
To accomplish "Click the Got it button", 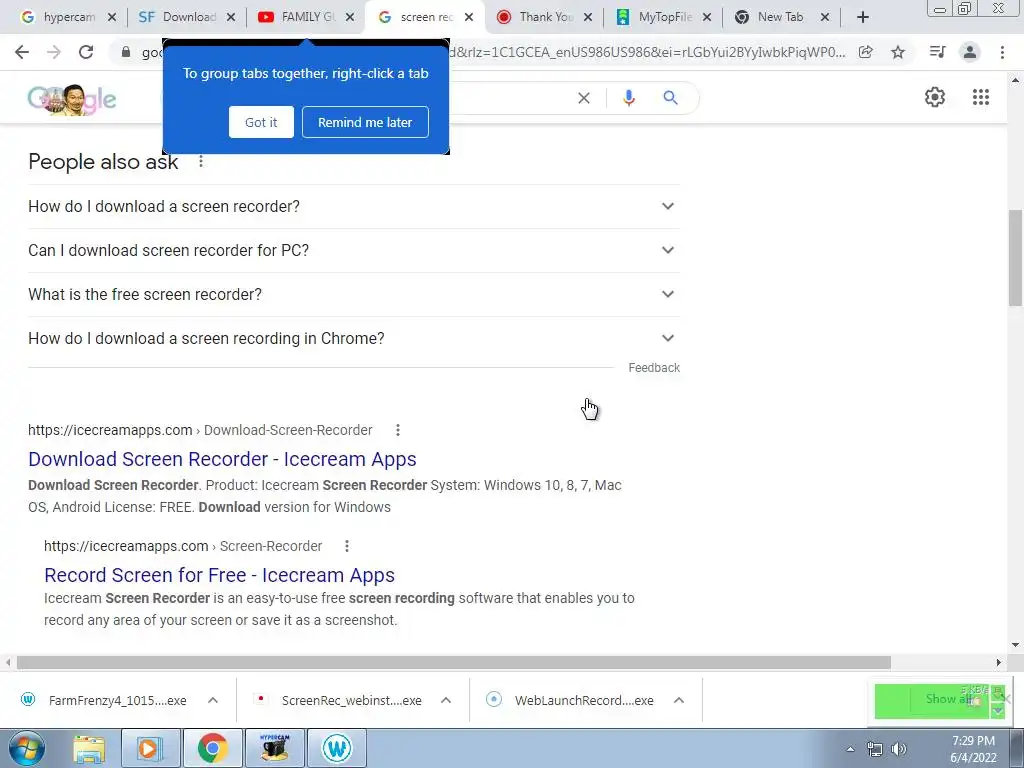I will (261, 122).
